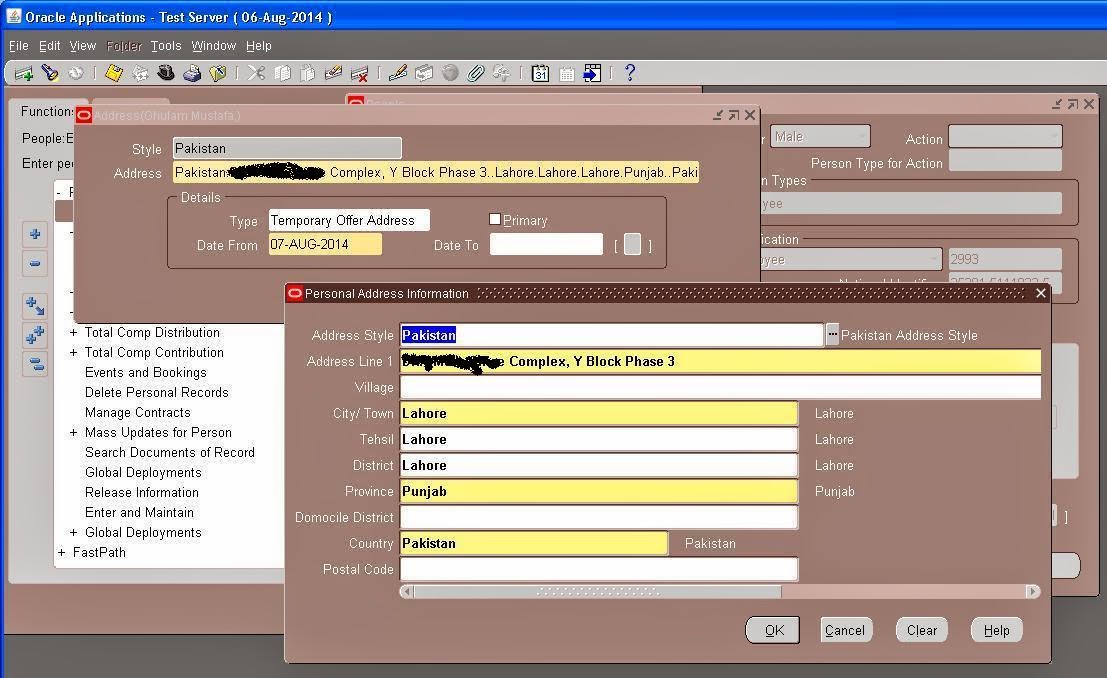Expand the Total Comp Distribution tree node
Viewport: 1107px width, 678px height.
(71, 332)
